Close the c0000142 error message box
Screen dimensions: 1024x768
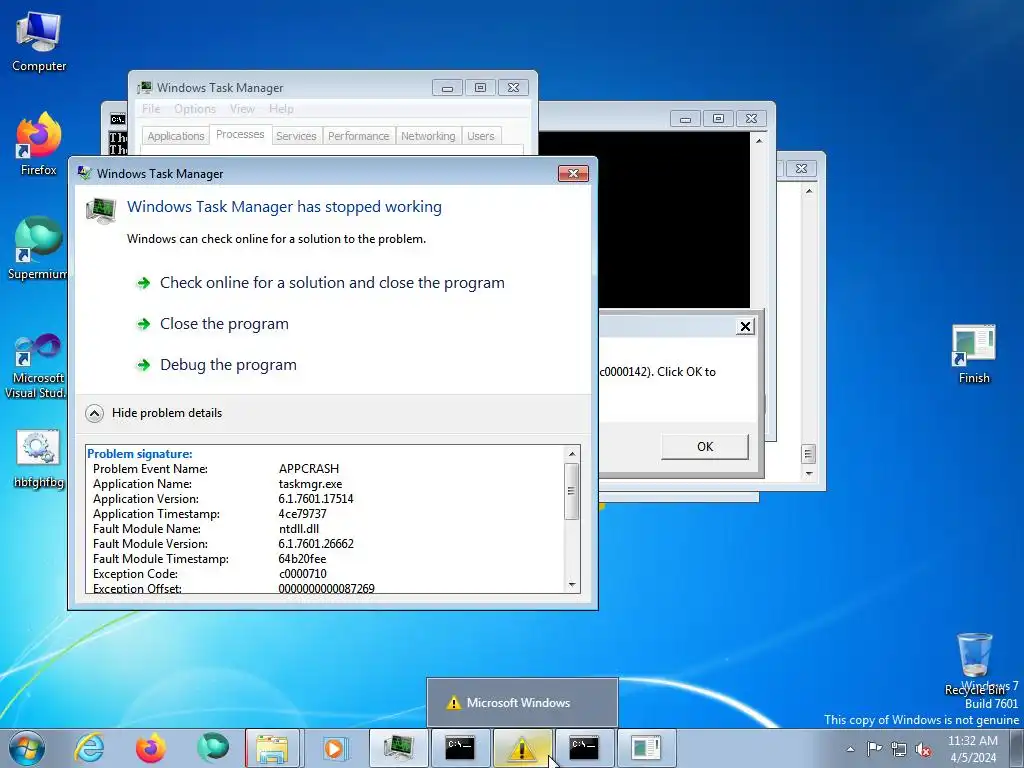(745, 327)
